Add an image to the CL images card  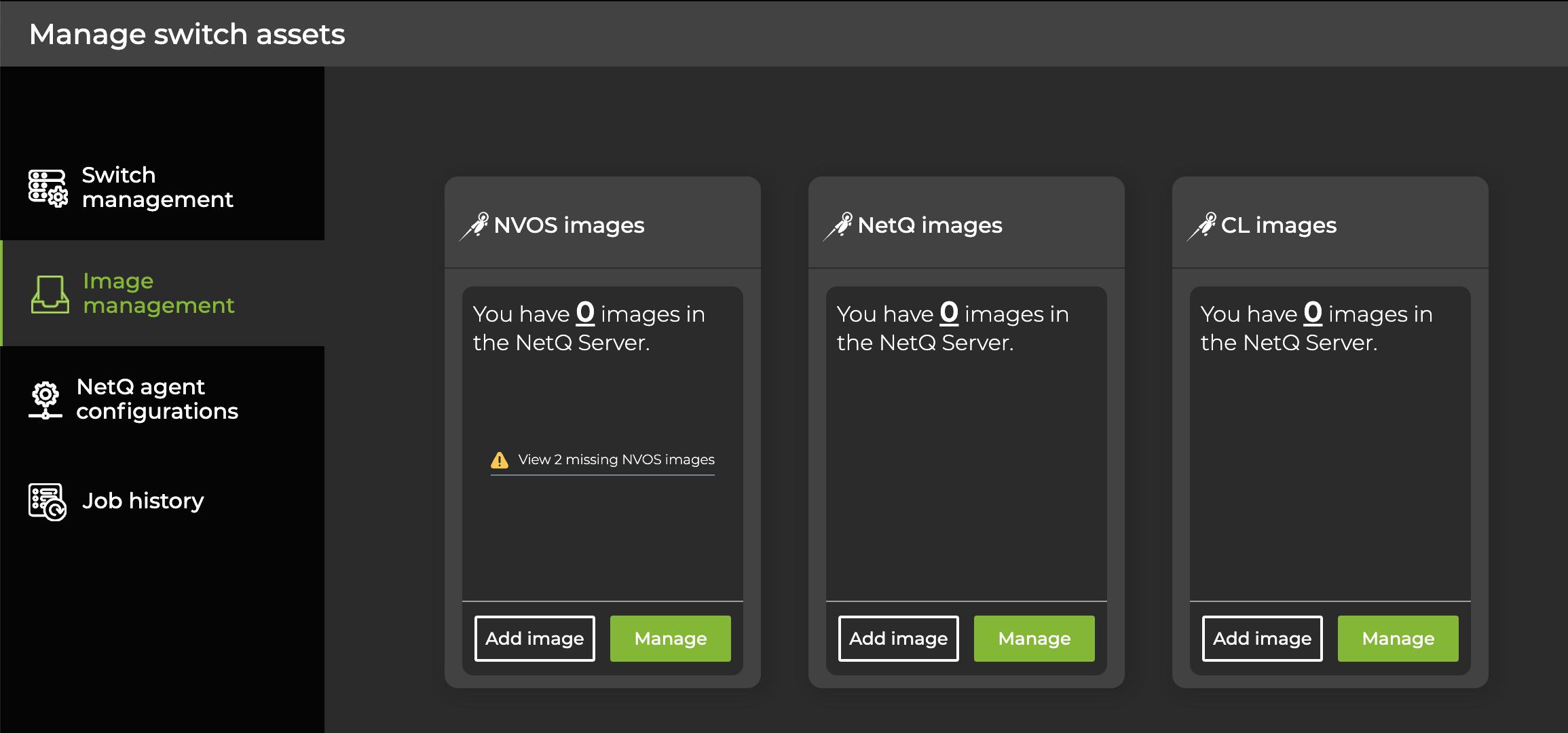[x=1261, y=638]
